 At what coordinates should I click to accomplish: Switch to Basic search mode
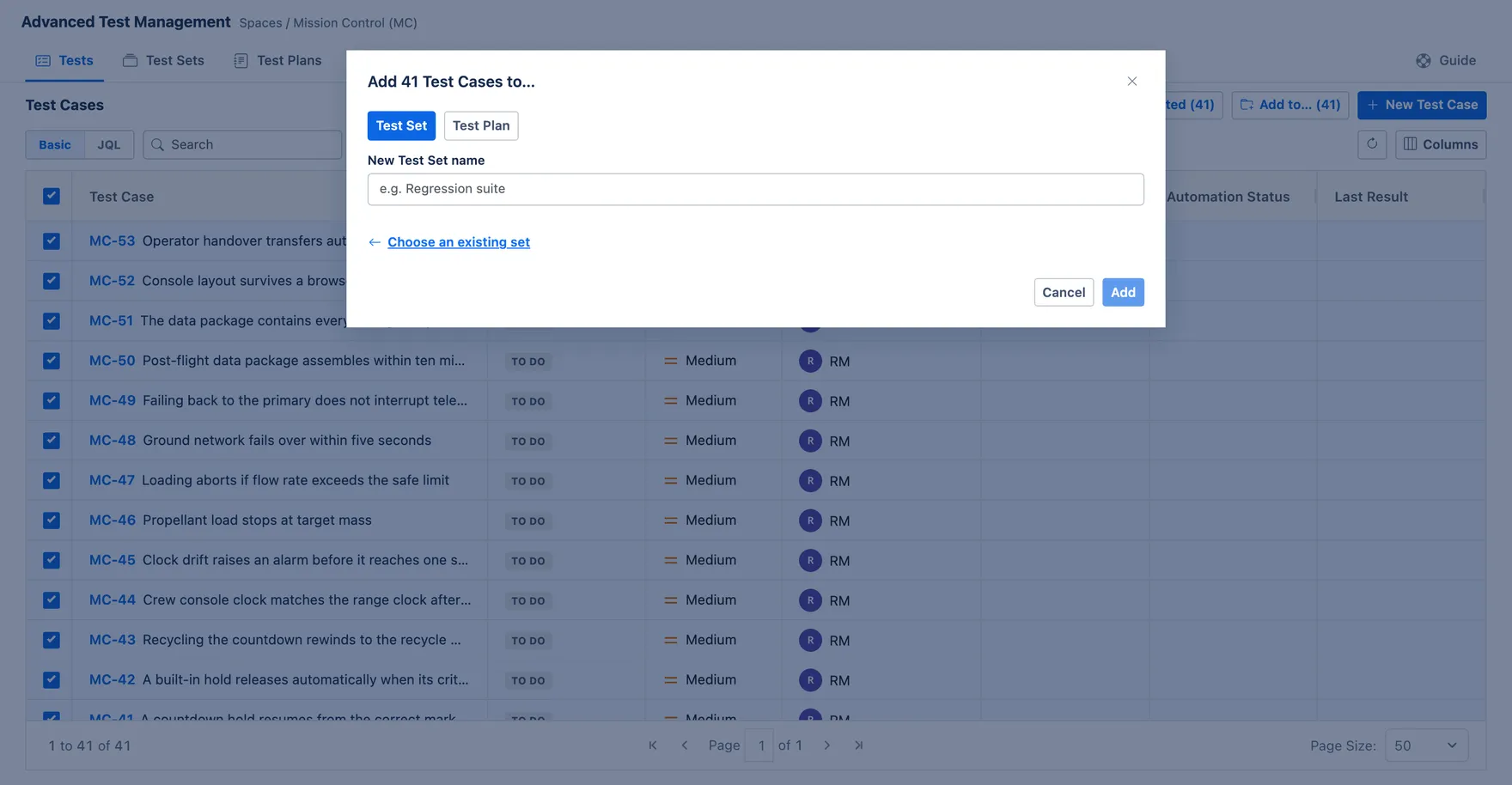click(55, 144)
